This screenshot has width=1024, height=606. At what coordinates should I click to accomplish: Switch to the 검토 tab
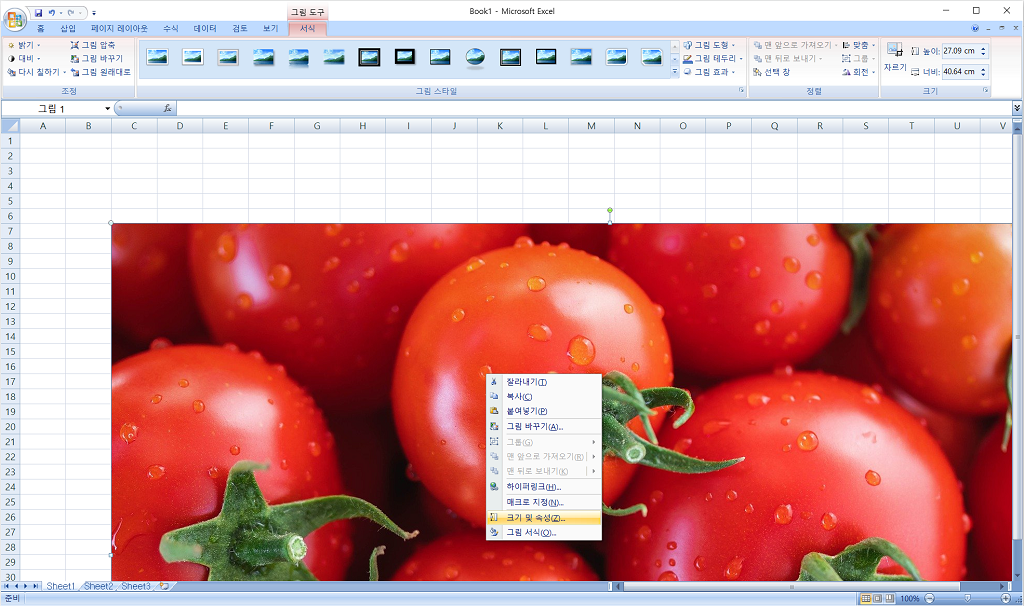pos(240,29)
